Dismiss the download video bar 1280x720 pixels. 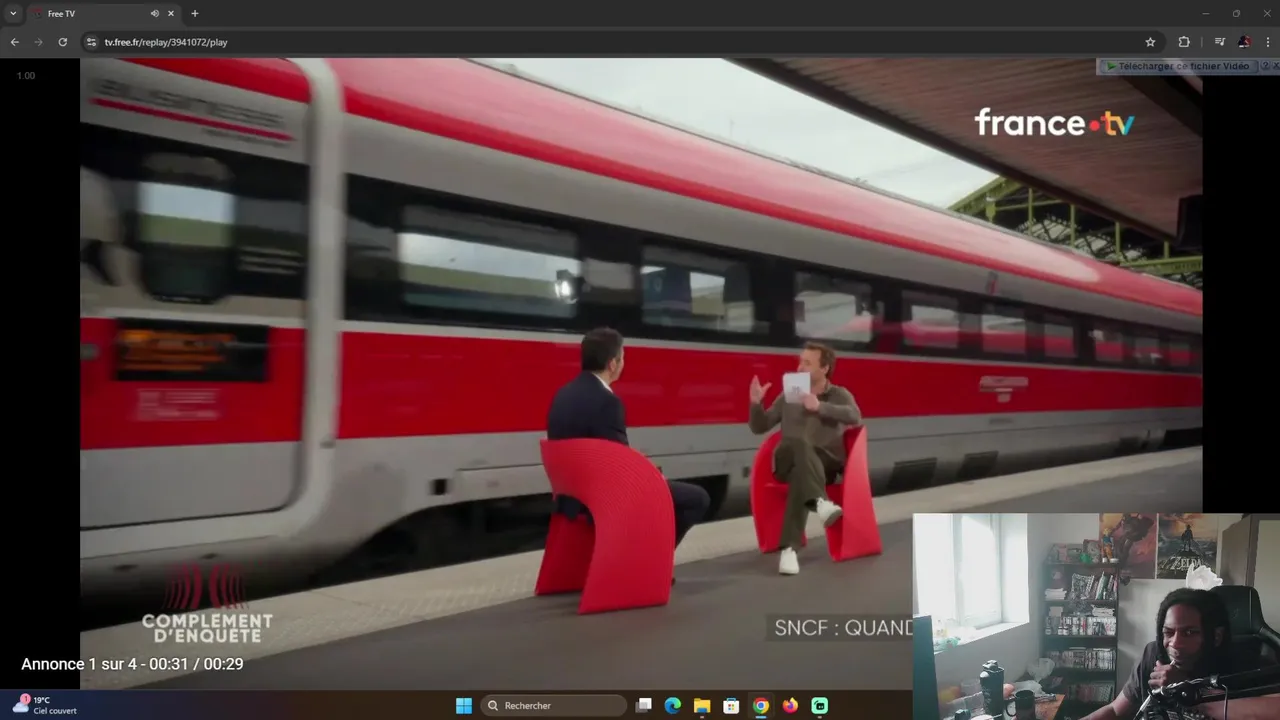(1276, 66)
